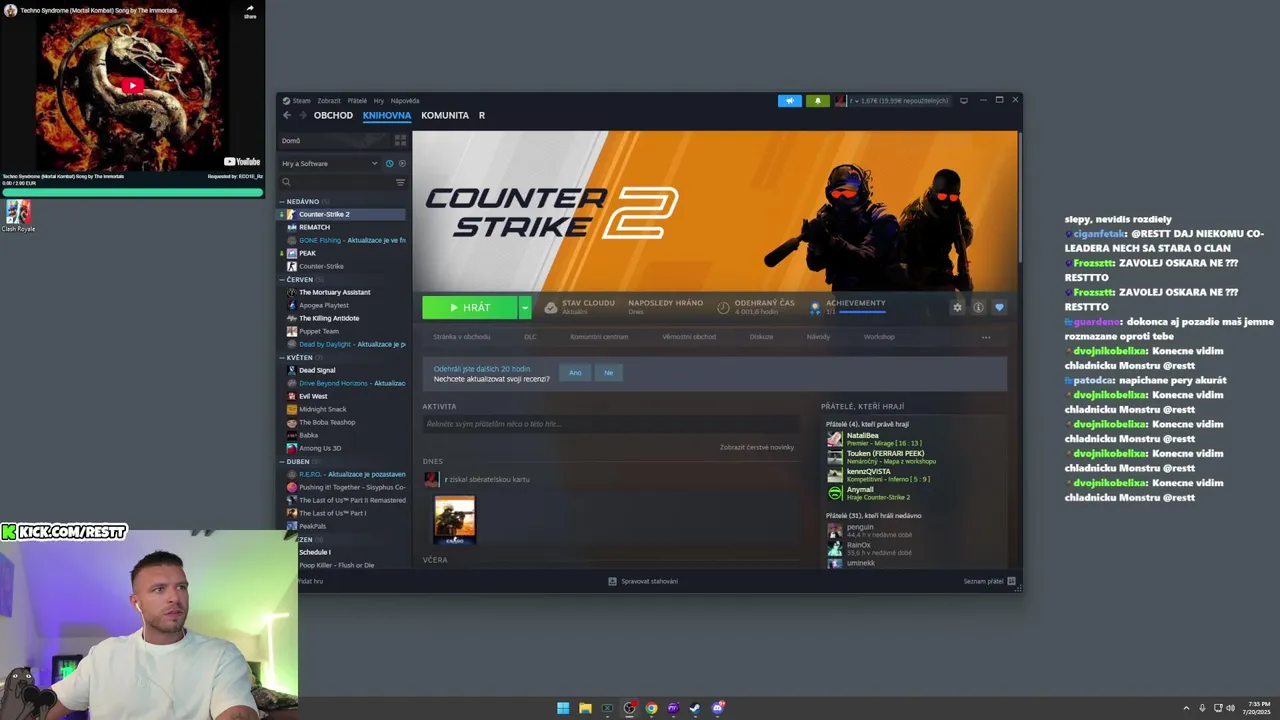Switch to the OBCHOD tab
1280x720 pixels.
(333, 115)
